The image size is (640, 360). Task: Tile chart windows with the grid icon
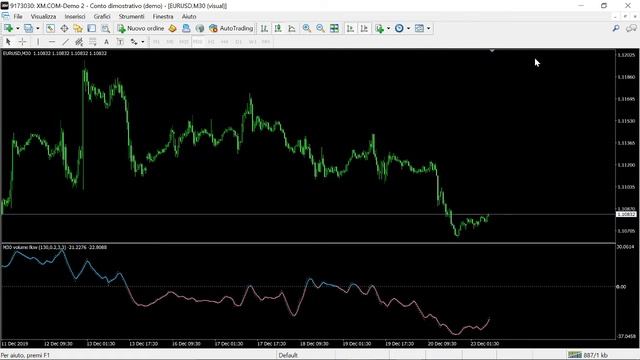tap(334, 28)
